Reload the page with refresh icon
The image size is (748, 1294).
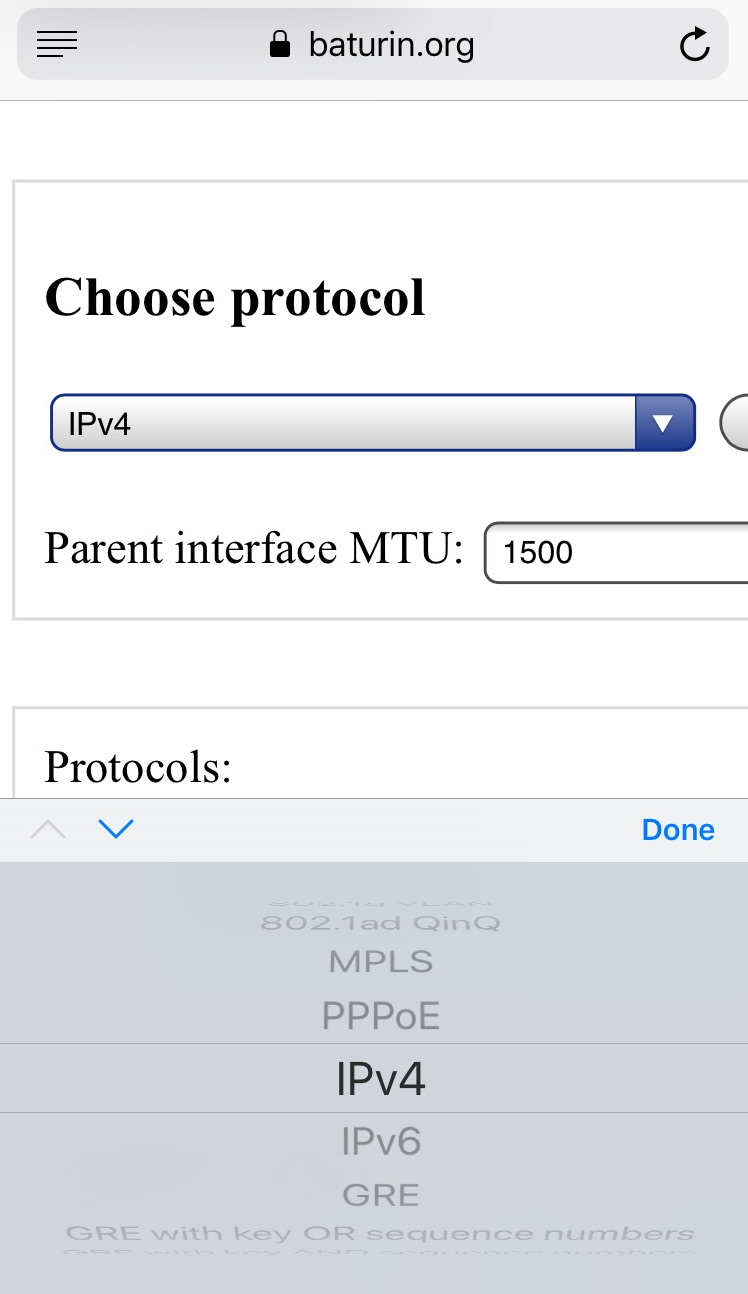[694, 44]
